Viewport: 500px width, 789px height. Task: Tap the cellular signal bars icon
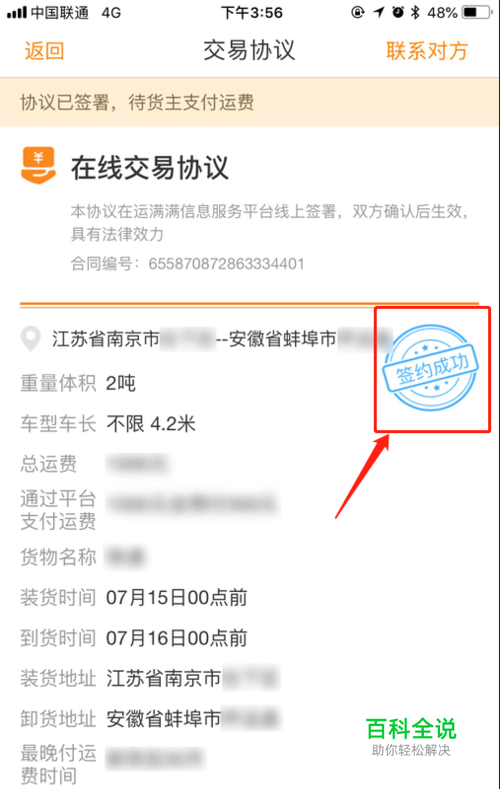(x=16, y=12)
